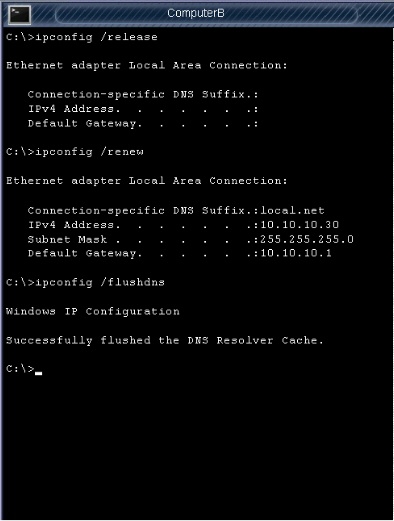Select the ipconfig /release command line

click(x=82, y=37)
